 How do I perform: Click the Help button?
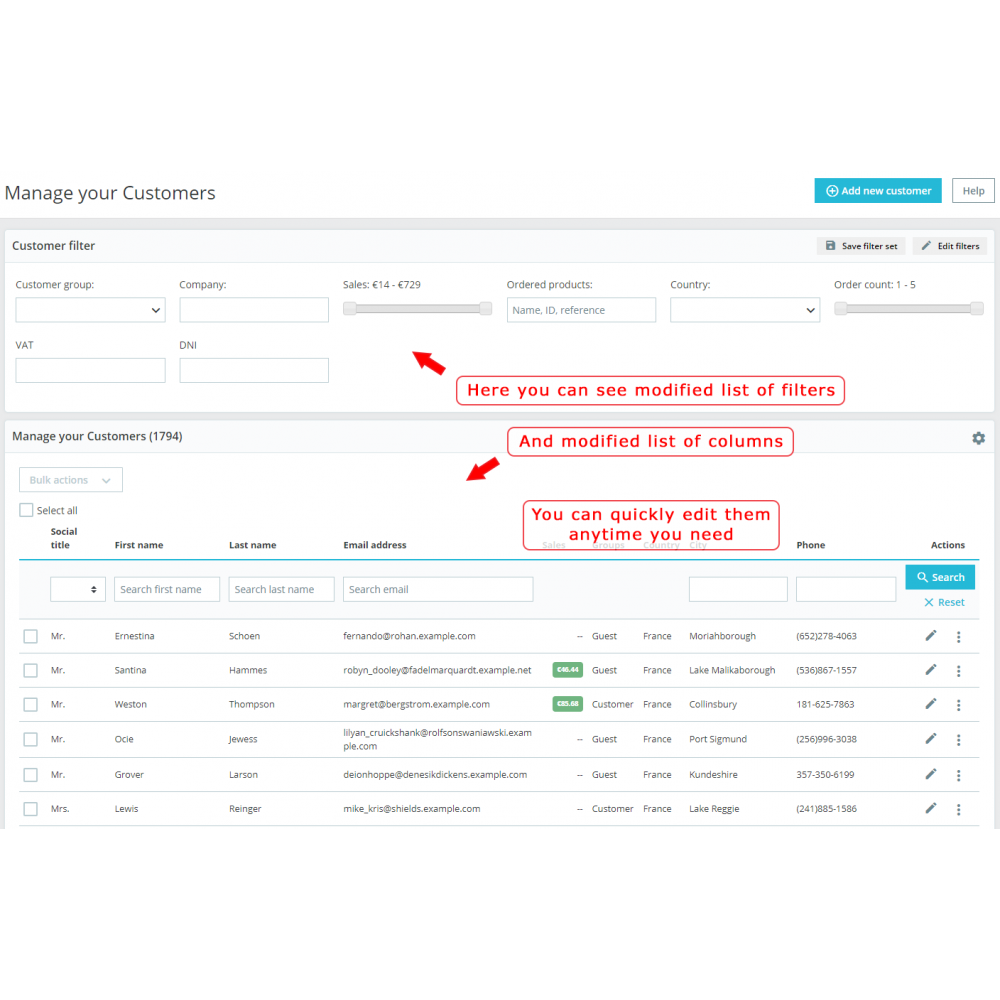(x=972, y=190)
